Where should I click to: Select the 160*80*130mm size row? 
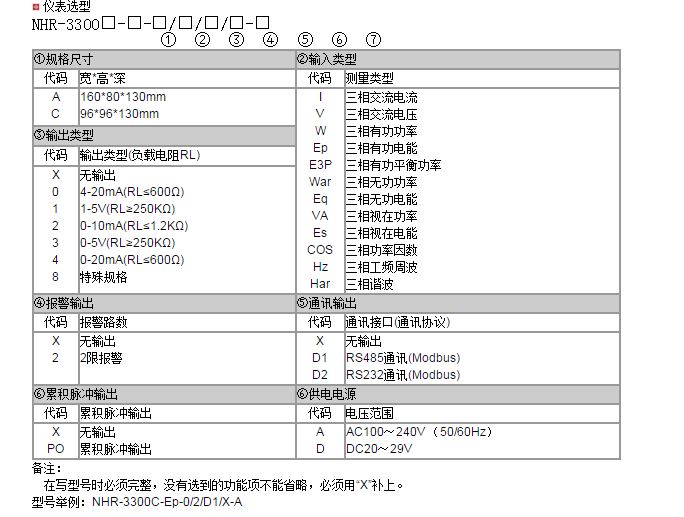[x=123, y=97]
